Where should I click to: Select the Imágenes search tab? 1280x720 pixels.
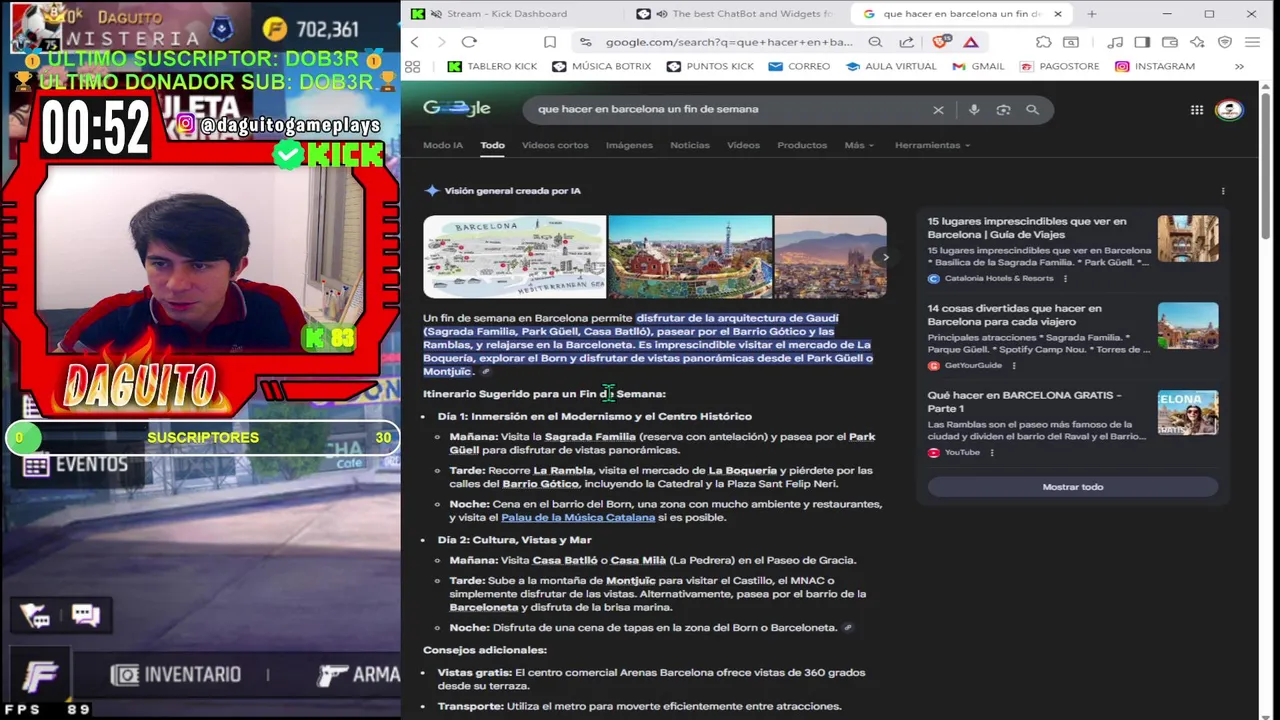[629, 145]
